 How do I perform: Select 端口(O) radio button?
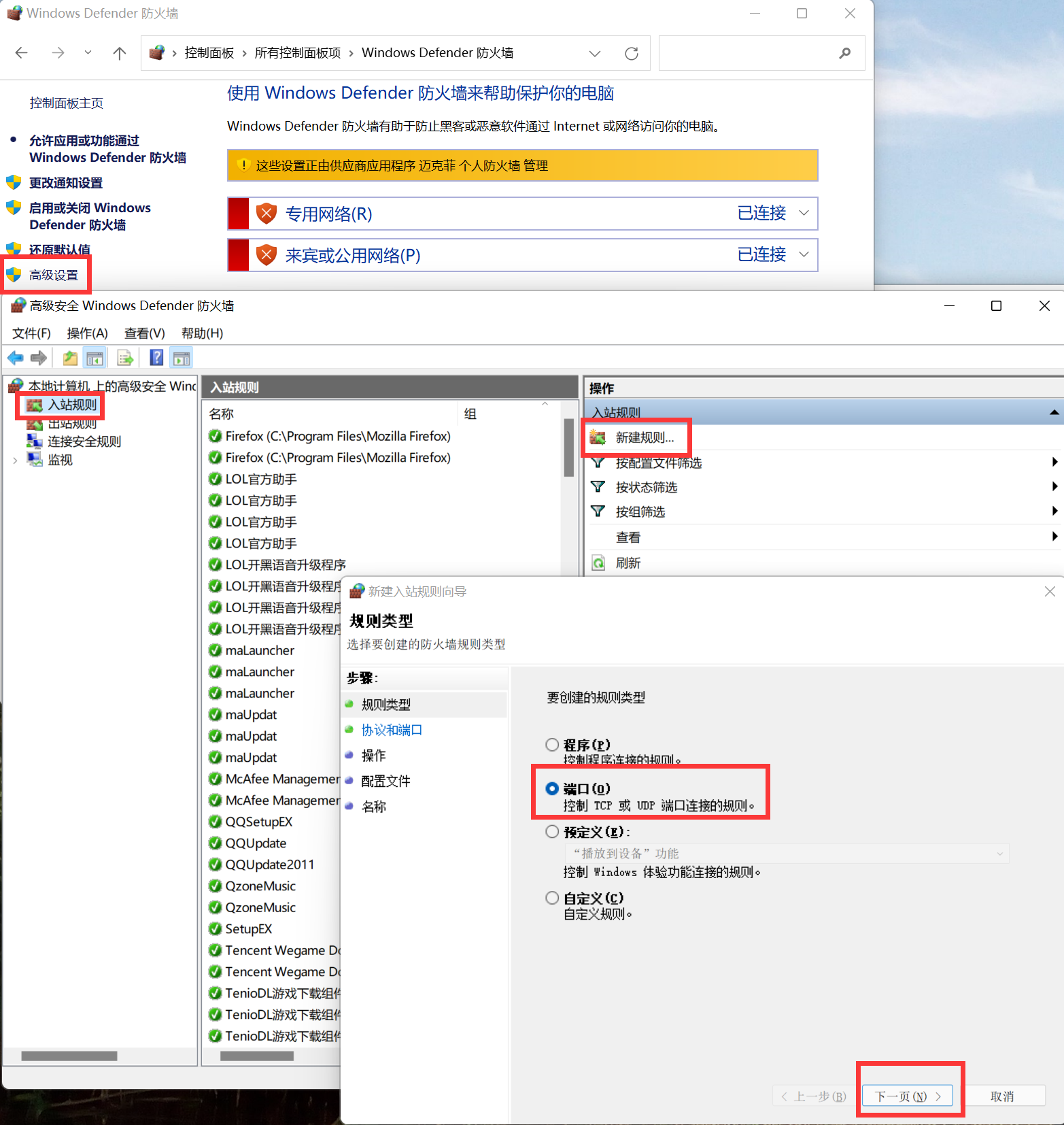(552, 788)
